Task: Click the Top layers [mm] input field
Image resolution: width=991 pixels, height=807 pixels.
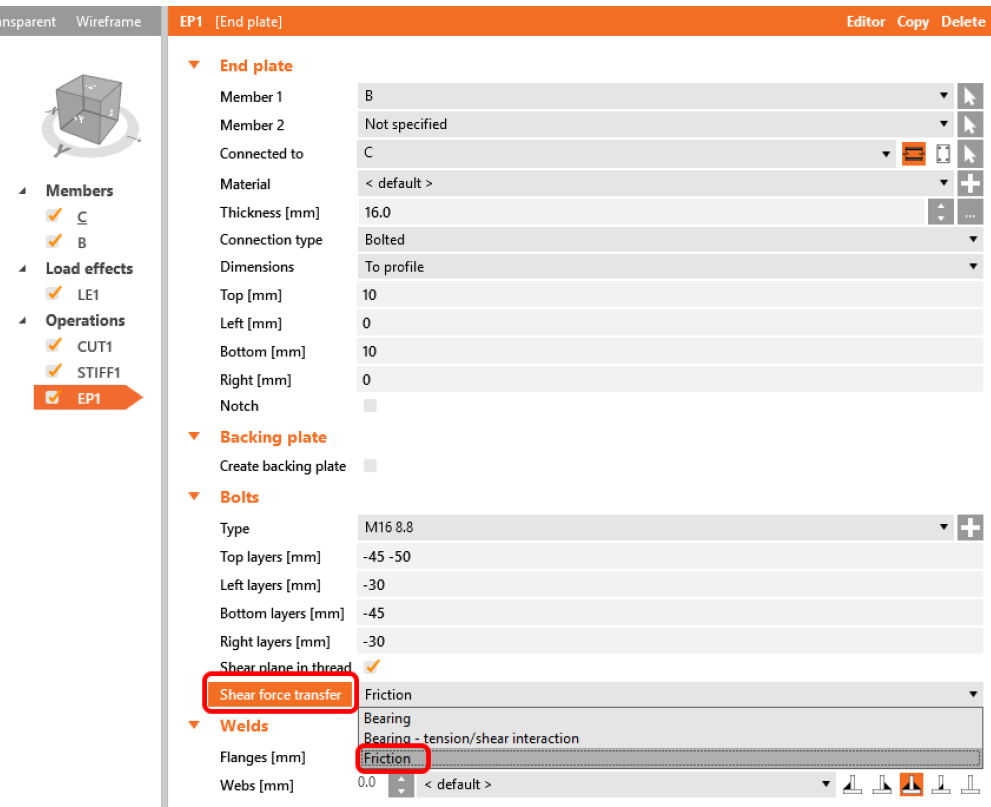Action: coord(668,557)
